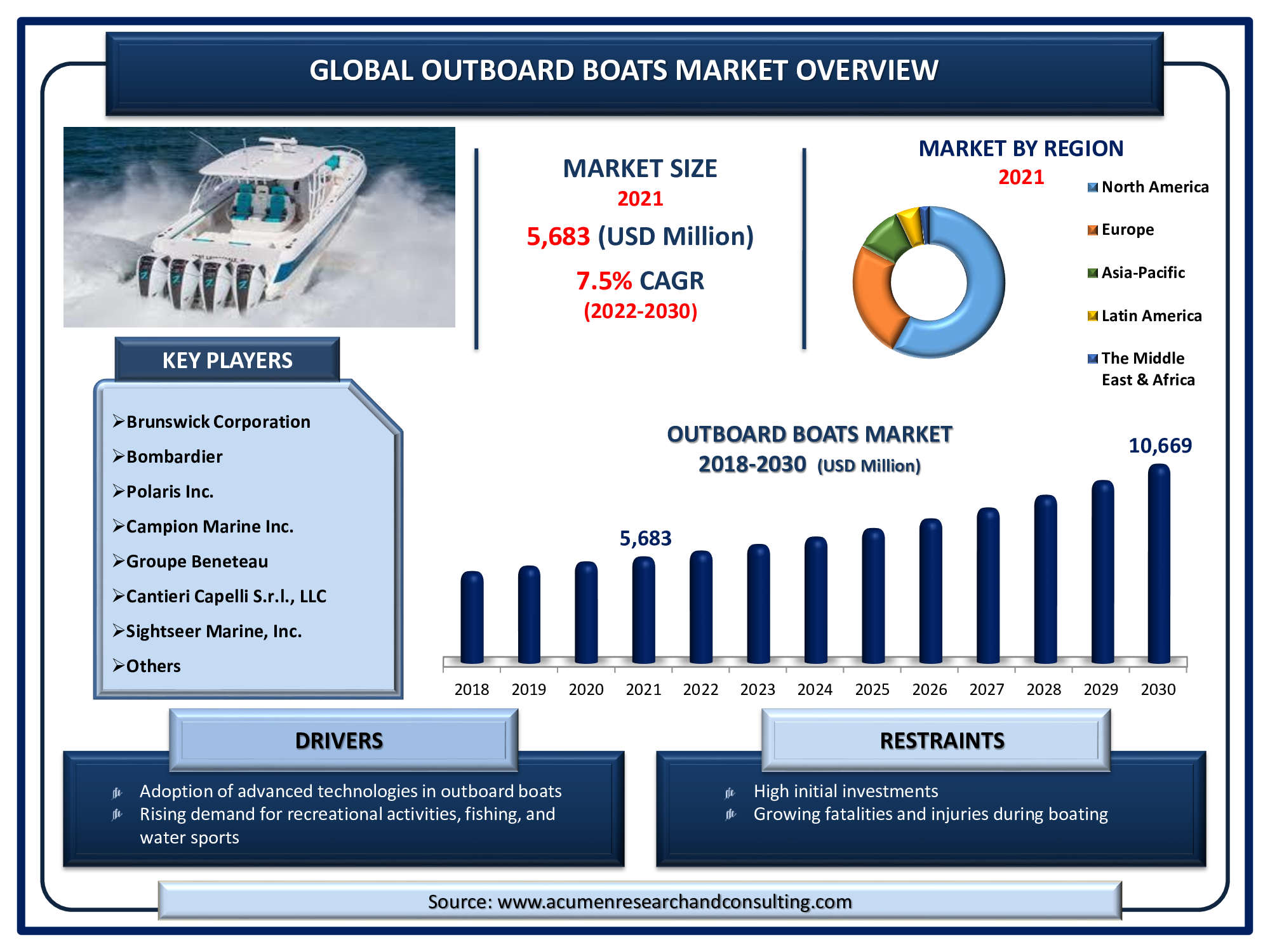Click the Others entry in key players
Screen dimensions: 1270x952
154,666
